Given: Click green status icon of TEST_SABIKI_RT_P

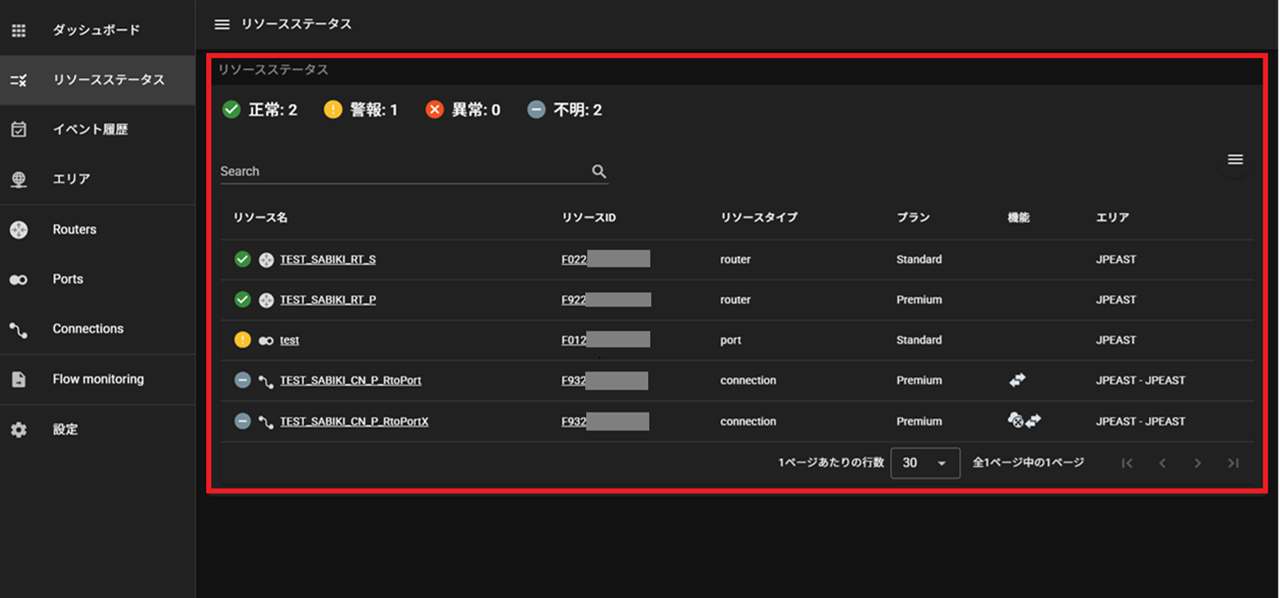Looking at the screenshot, I should coord(242,299).
